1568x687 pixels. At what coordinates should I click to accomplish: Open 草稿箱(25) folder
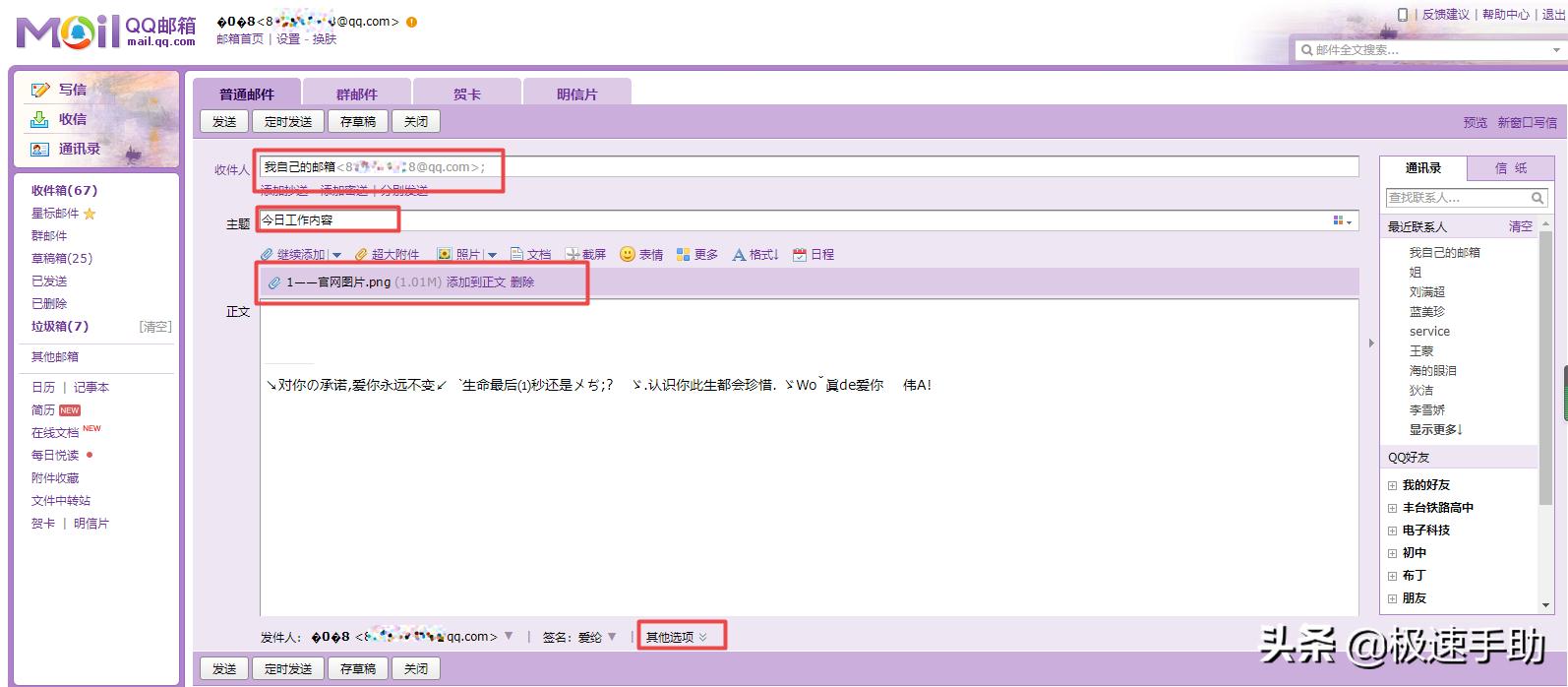62,259
